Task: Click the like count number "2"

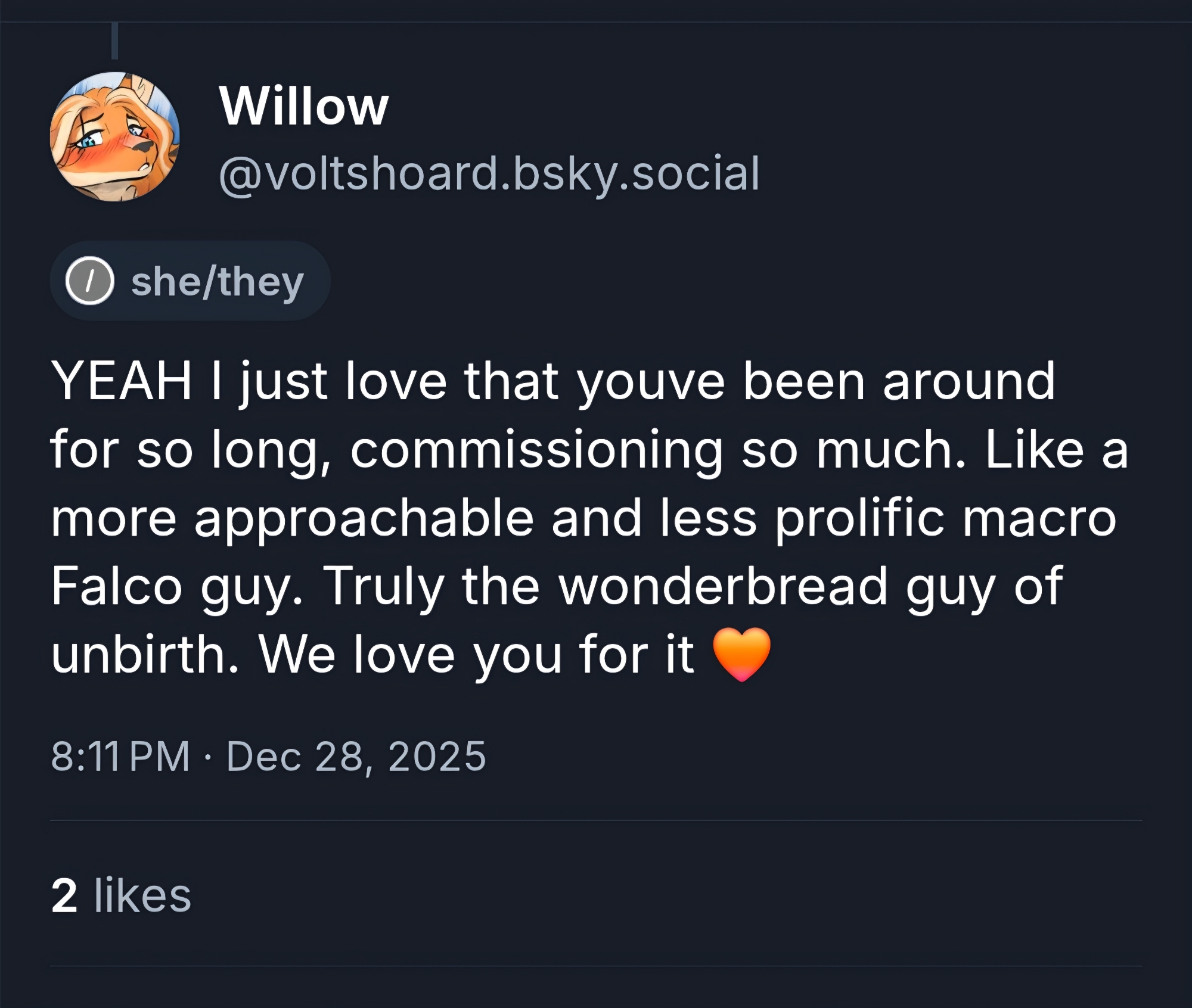Action: [x=64, y=895]
